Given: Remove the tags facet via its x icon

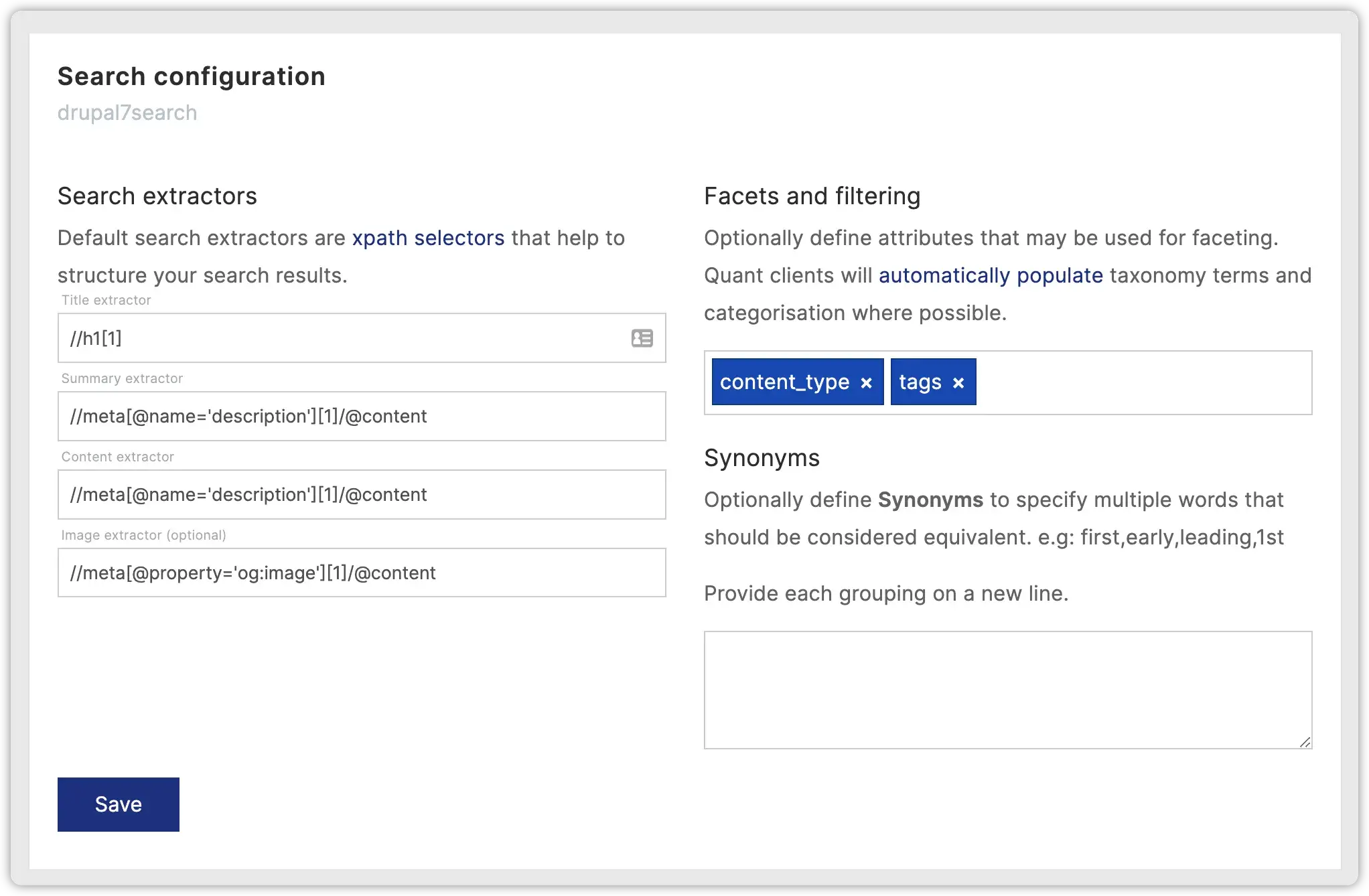Looking at the screenshot, I should [x=958, y=382].
